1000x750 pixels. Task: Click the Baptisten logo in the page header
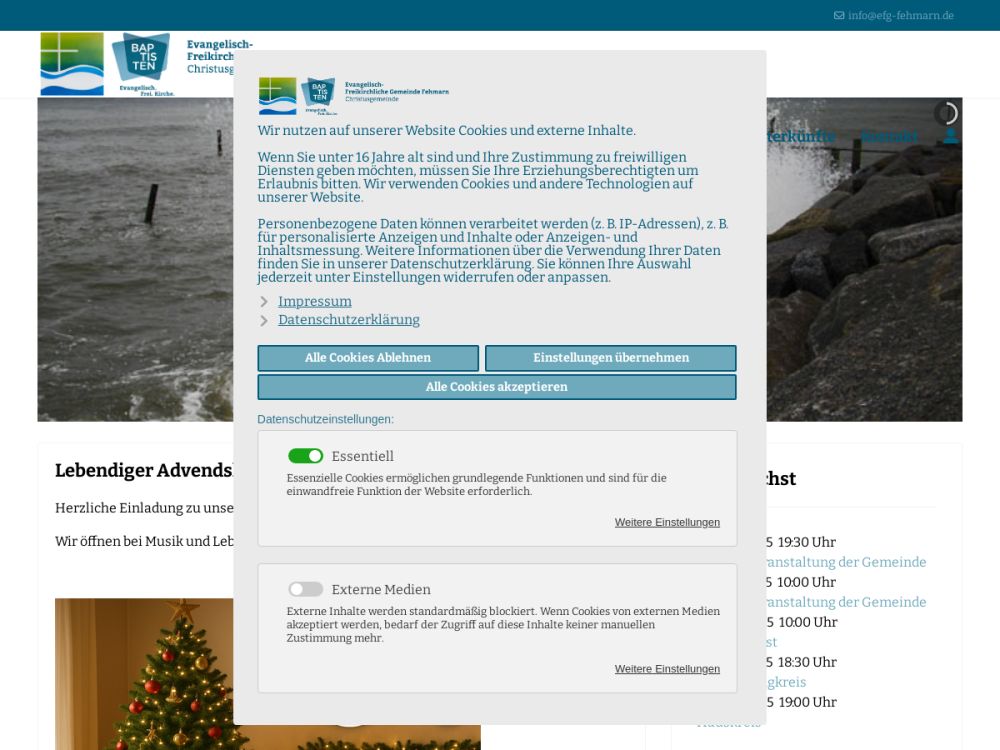141,62
